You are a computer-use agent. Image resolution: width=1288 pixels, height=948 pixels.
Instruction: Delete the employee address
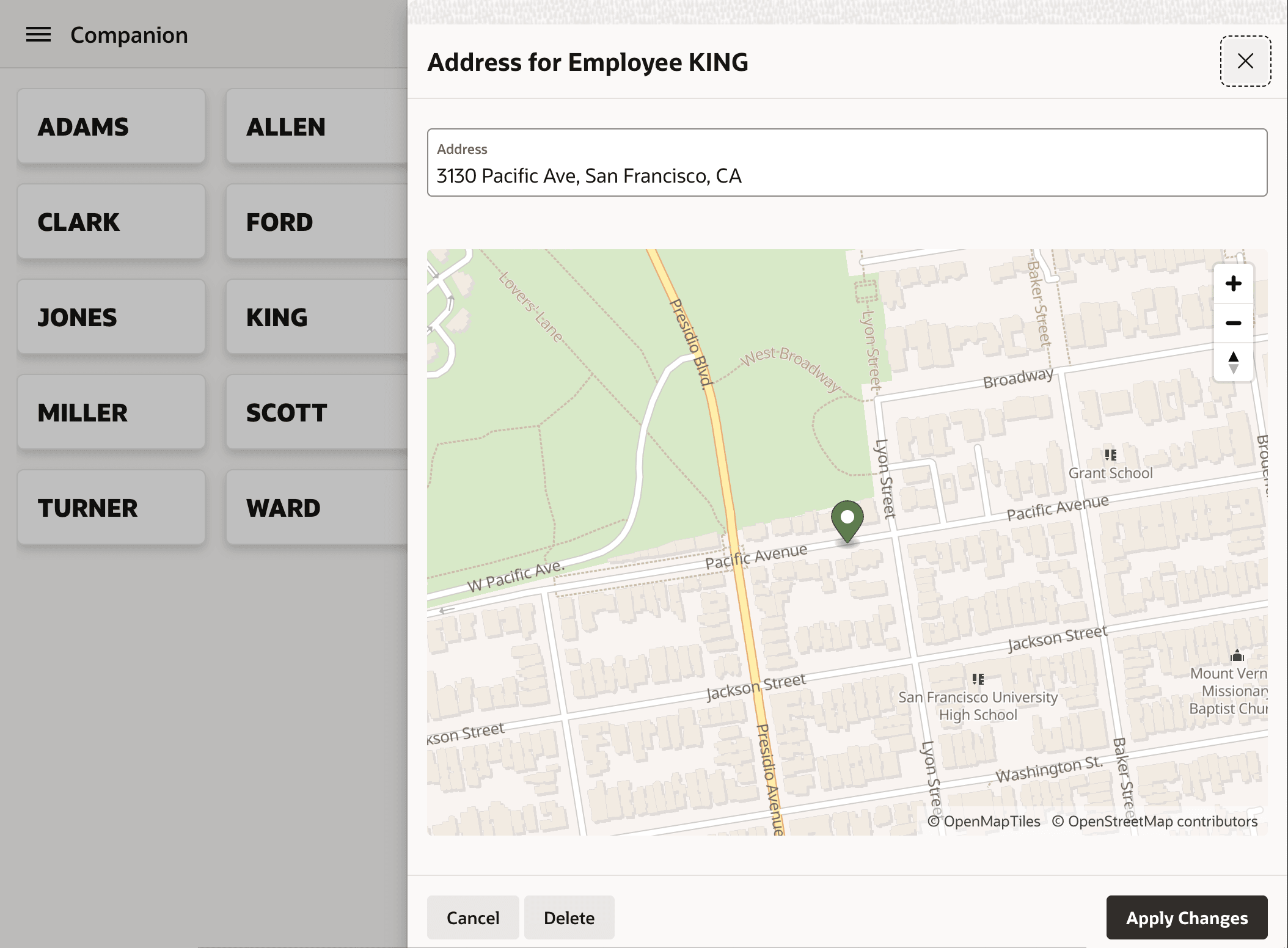tap(569, 917)
